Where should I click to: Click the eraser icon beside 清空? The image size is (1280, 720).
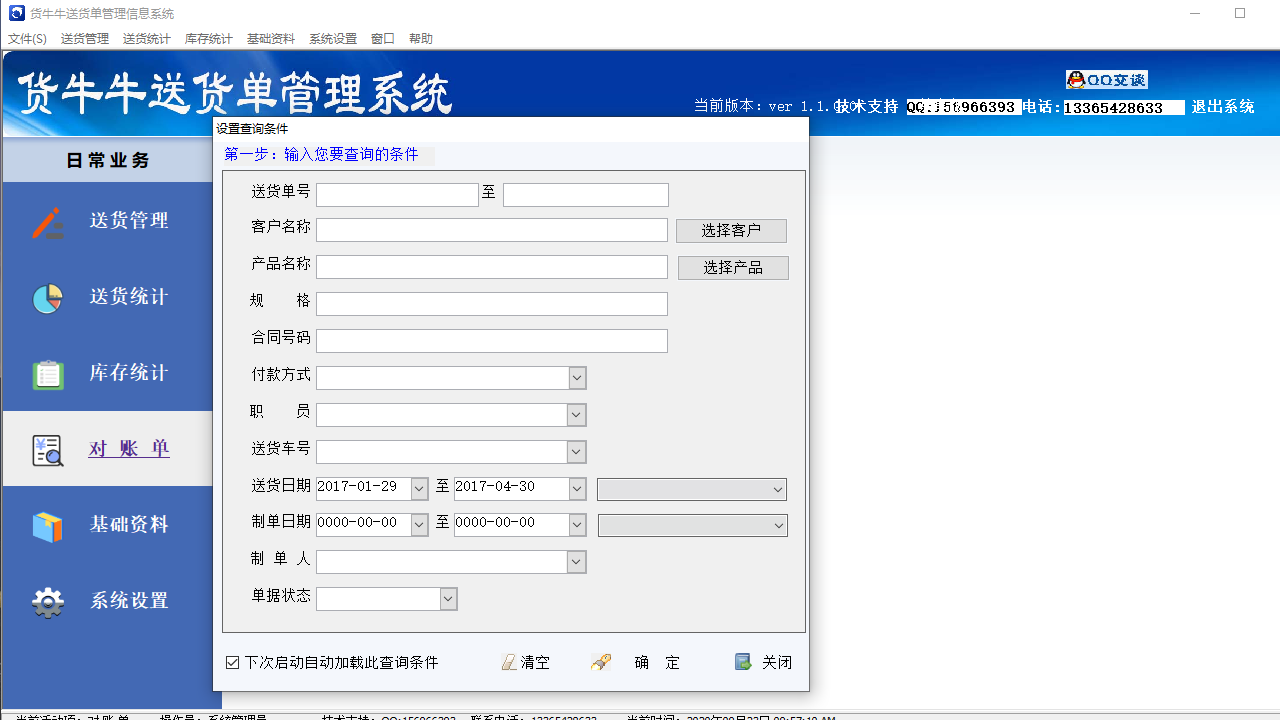pyautogui.click(x=509, y=661)
